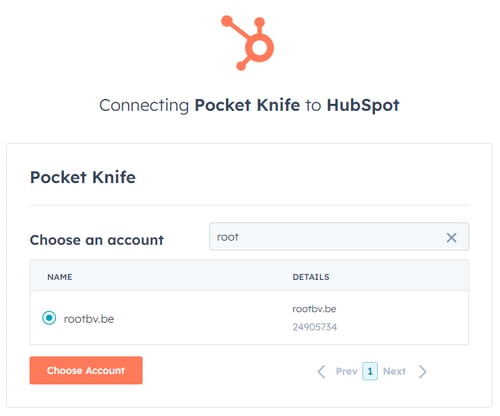Click the NAME column header
Viewport: 500px width, 416px height.
click(x=60, y=277)
